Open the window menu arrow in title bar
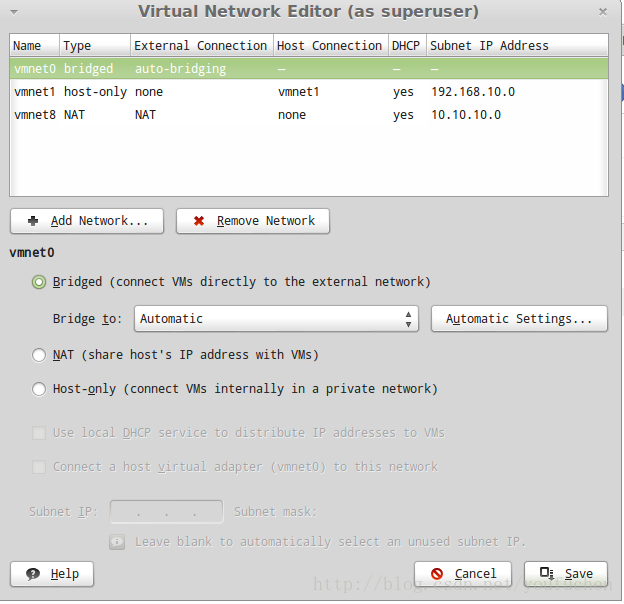624x604 pixels. (x=14, y=12)
